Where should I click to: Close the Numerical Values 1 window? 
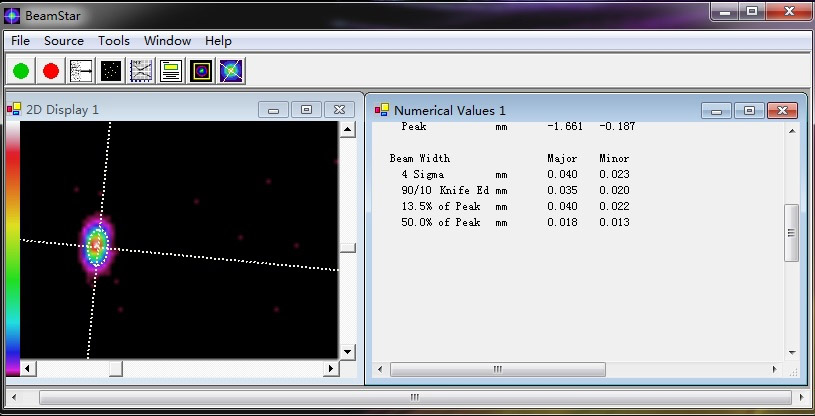(782, 111)
